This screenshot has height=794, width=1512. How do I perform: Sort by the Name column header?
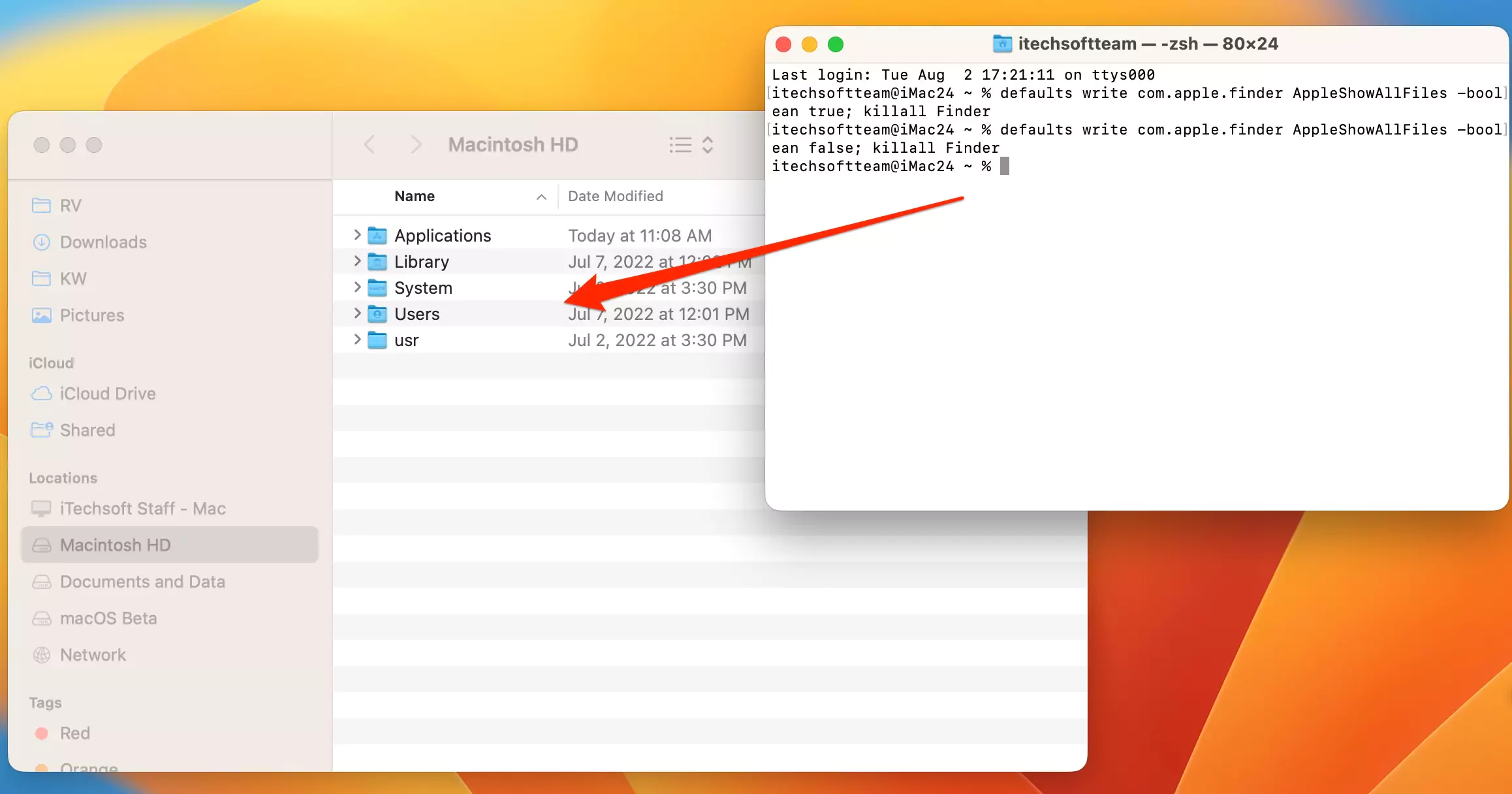pos(415,196)
